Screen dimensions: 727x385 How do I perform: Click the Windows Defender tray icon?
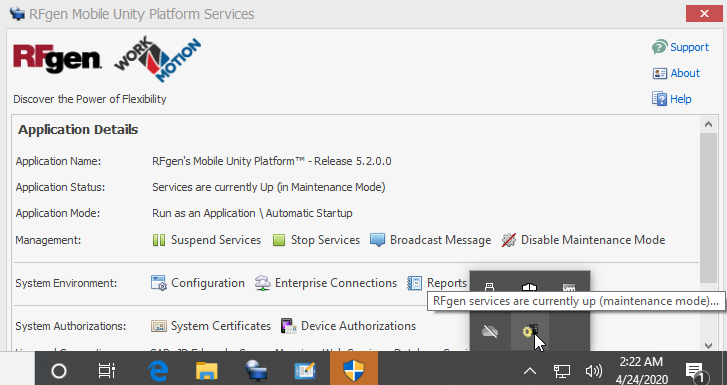tap(529, 288)
